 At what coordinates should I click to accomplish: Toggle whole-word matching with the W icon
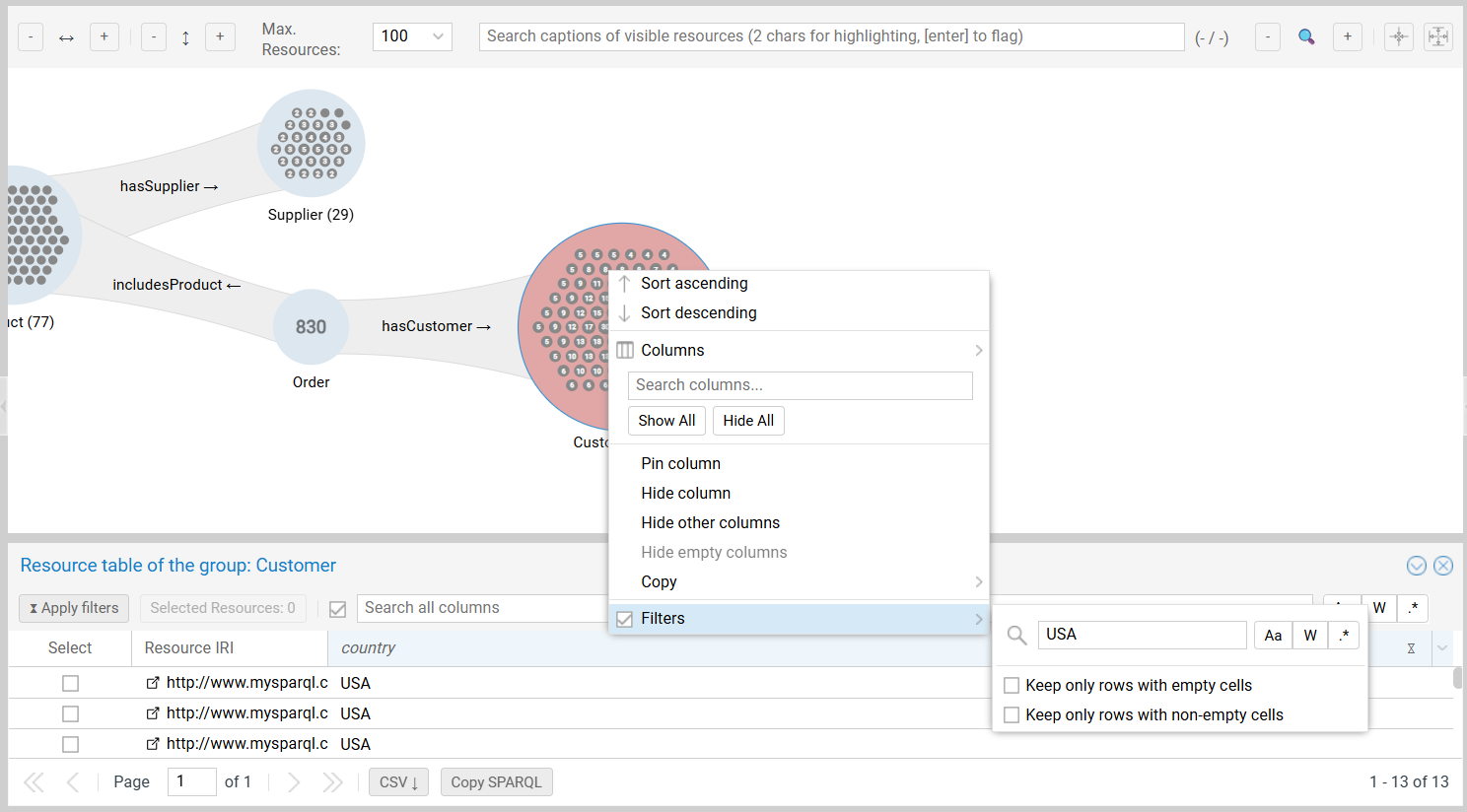(x=1308, y=635)
